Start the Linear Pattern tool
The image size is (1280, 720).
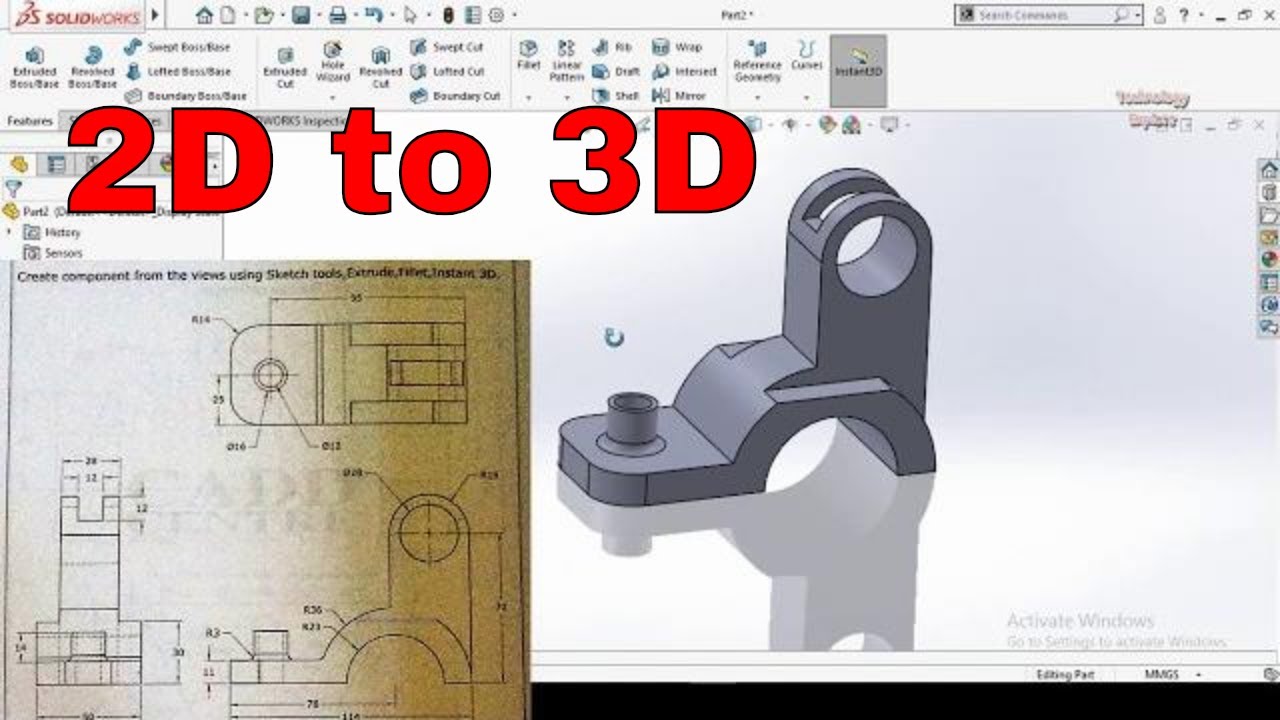click(x=566, y=61)
